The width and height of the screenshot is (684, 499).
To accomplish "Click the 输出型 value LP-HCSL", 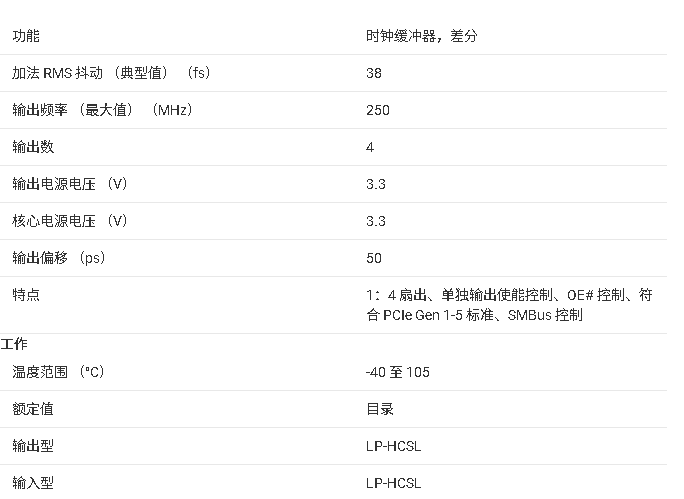I will pyautogui.click(x=393, y=446).
